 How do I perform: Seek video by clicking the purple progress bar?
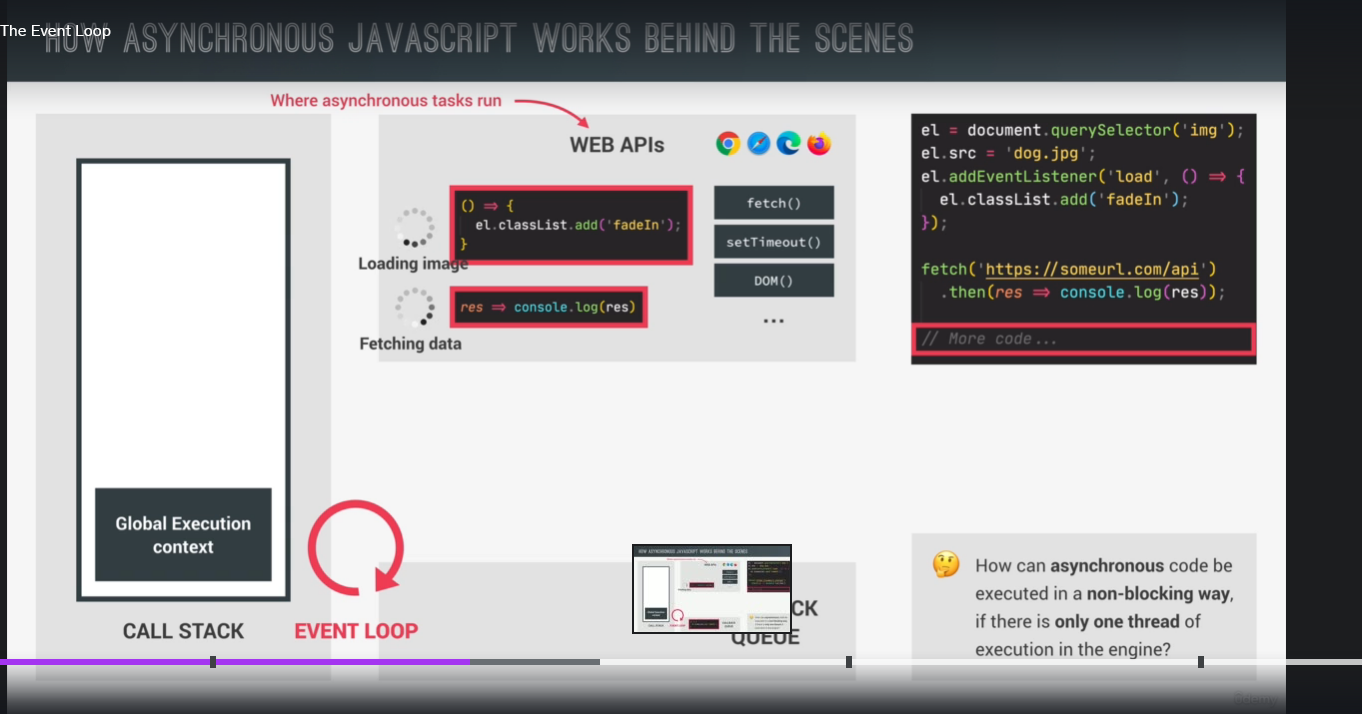tap(340, 662)
